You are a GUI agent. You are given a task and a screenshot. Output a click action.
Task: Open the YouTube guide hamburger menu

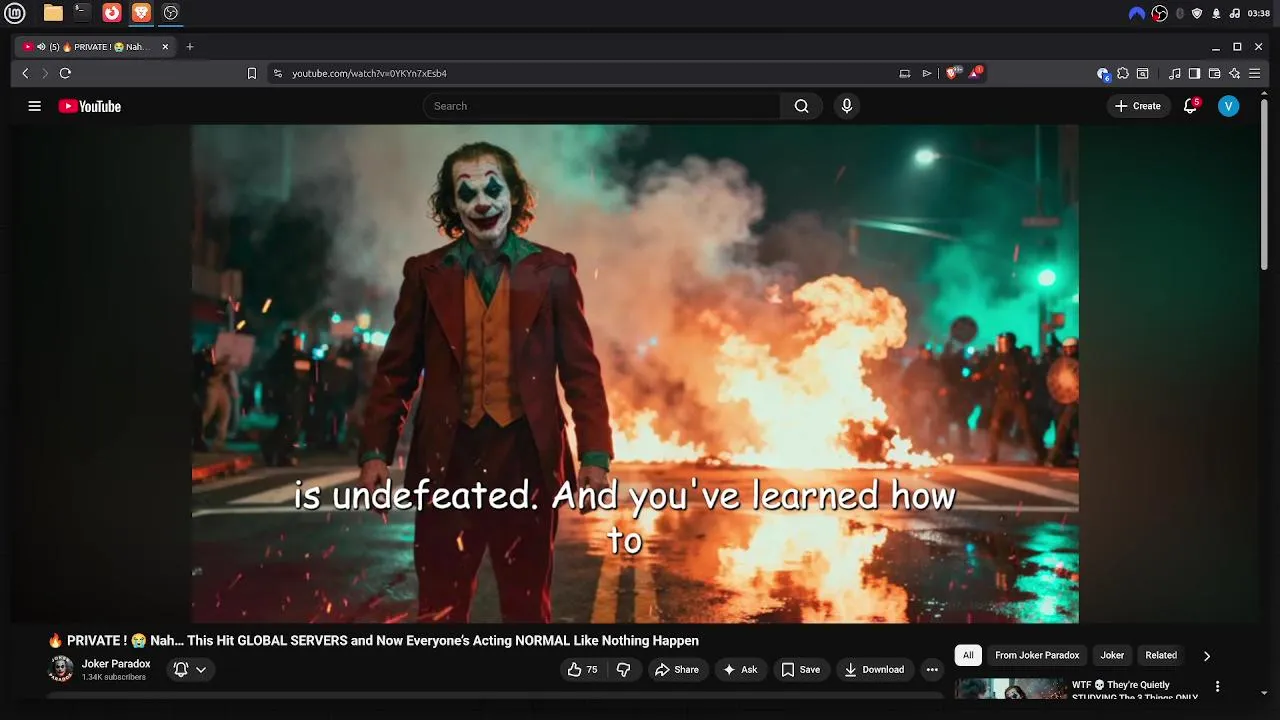point(34,106)
